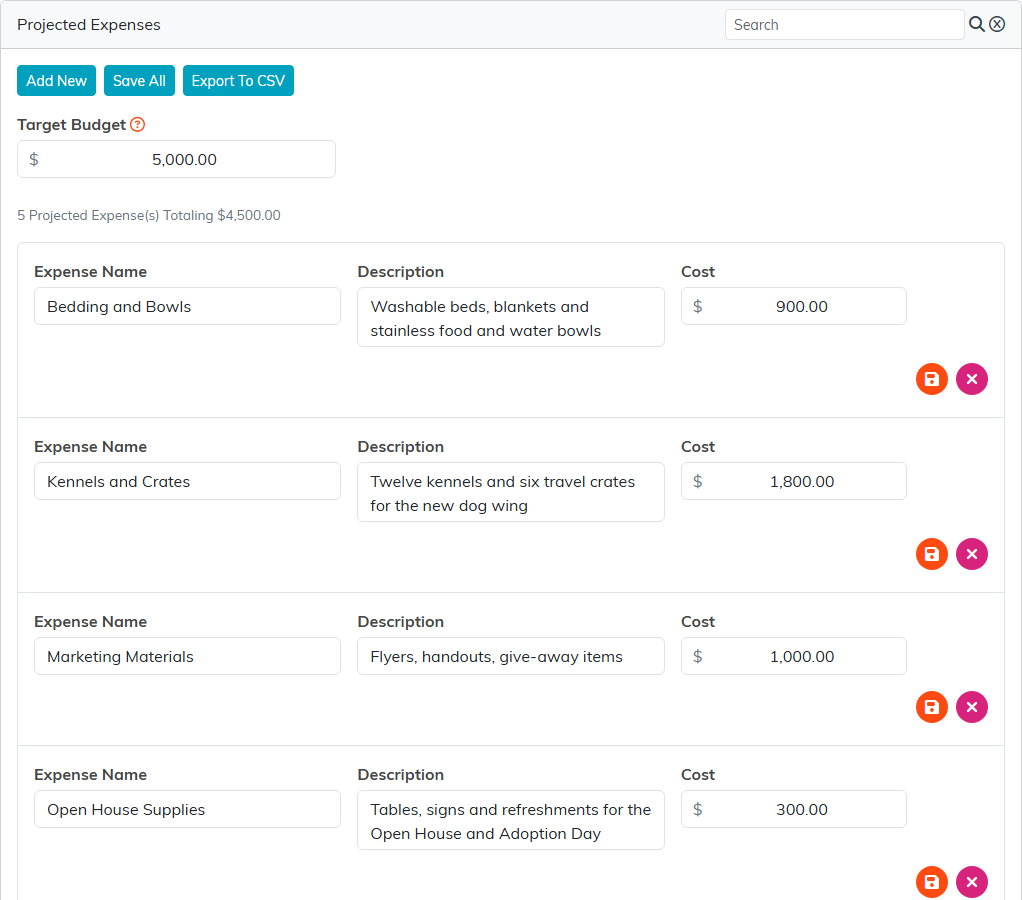Viewport: 1022px width, 900px height.
Task: Delete the Bedding and Bowls expense
Action: pyautogui.click(x=972, y=379)
